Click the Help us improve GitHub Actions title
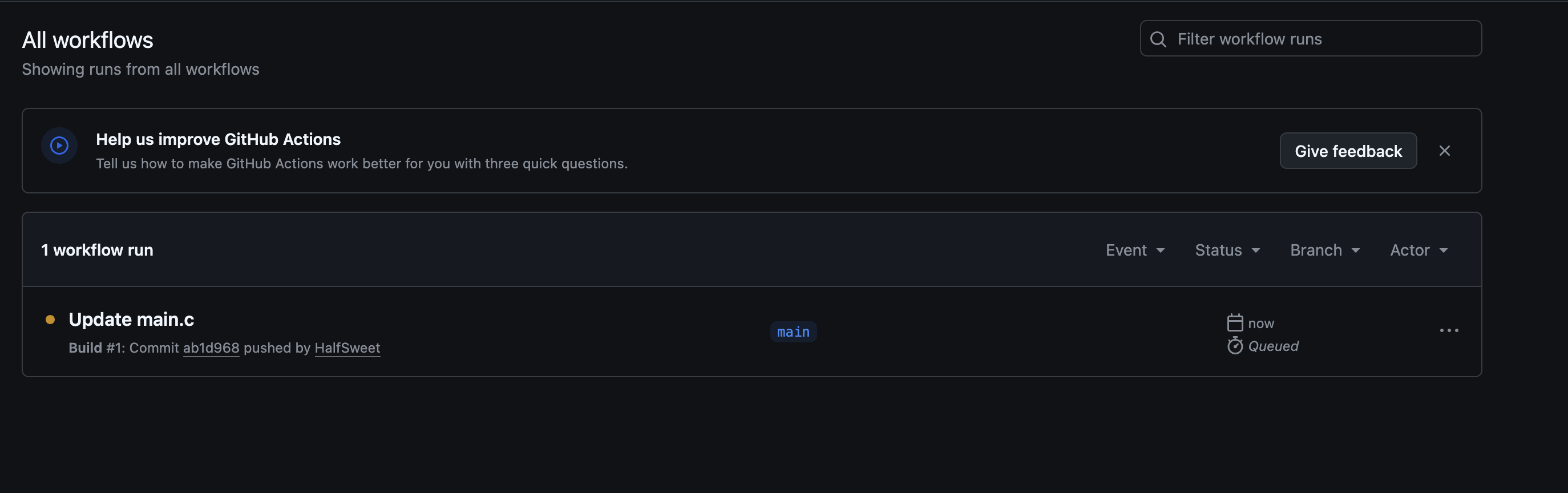 218,139
